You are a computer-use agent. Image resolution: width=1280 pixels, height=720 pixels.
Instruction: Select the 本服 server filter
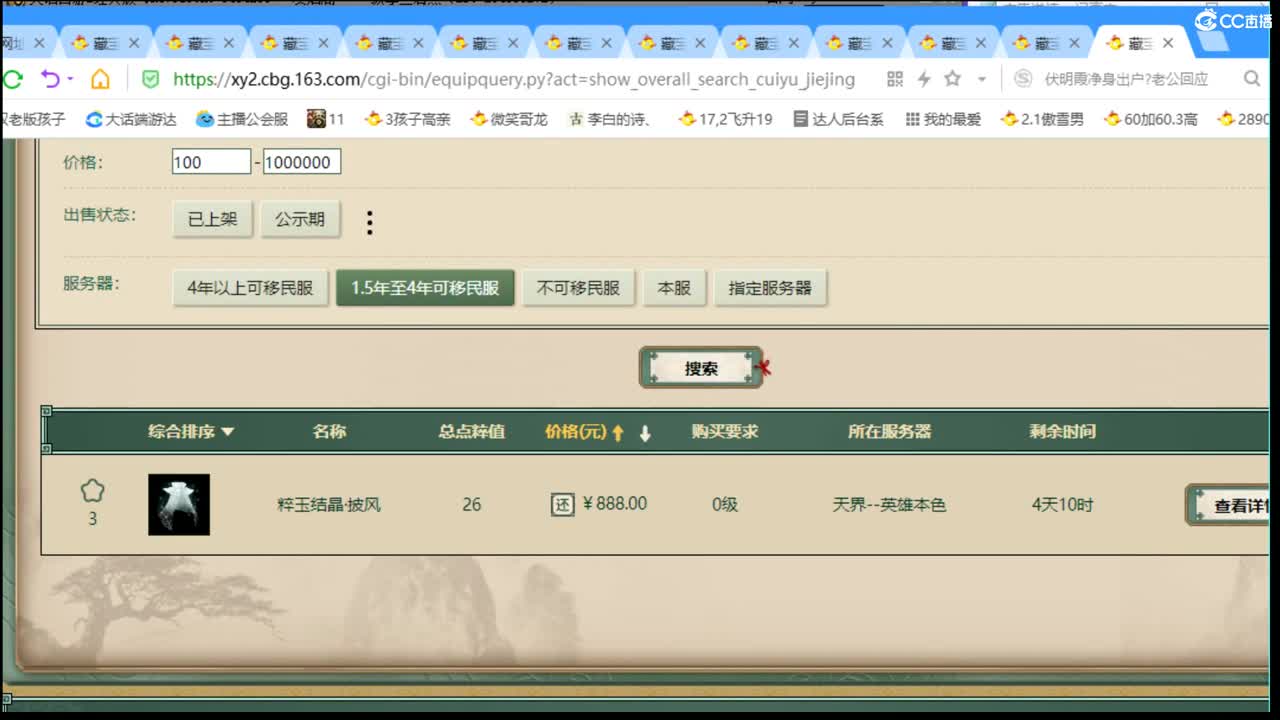tap(675, 288)
